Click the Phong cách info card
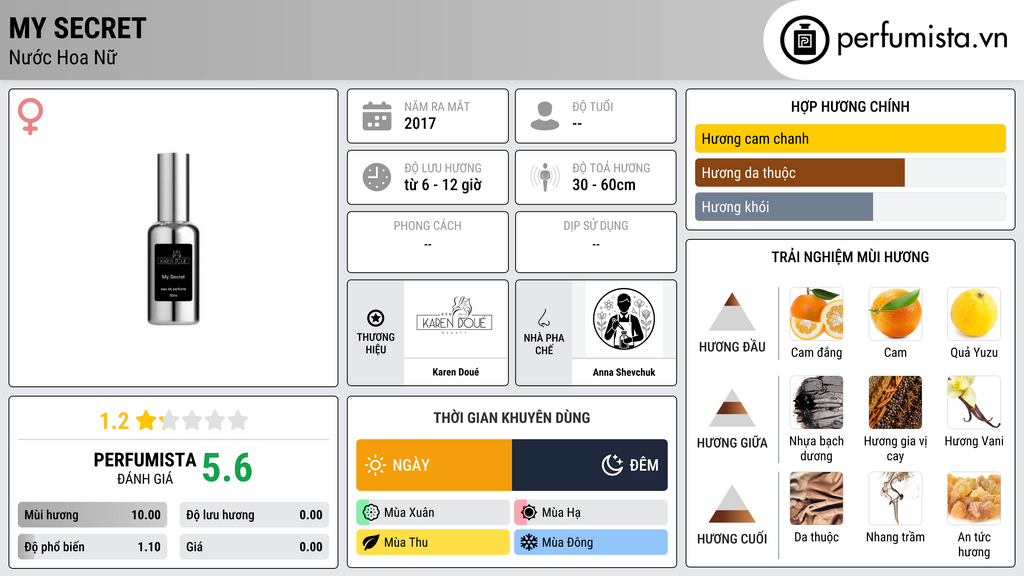 [x=428, y=242]
